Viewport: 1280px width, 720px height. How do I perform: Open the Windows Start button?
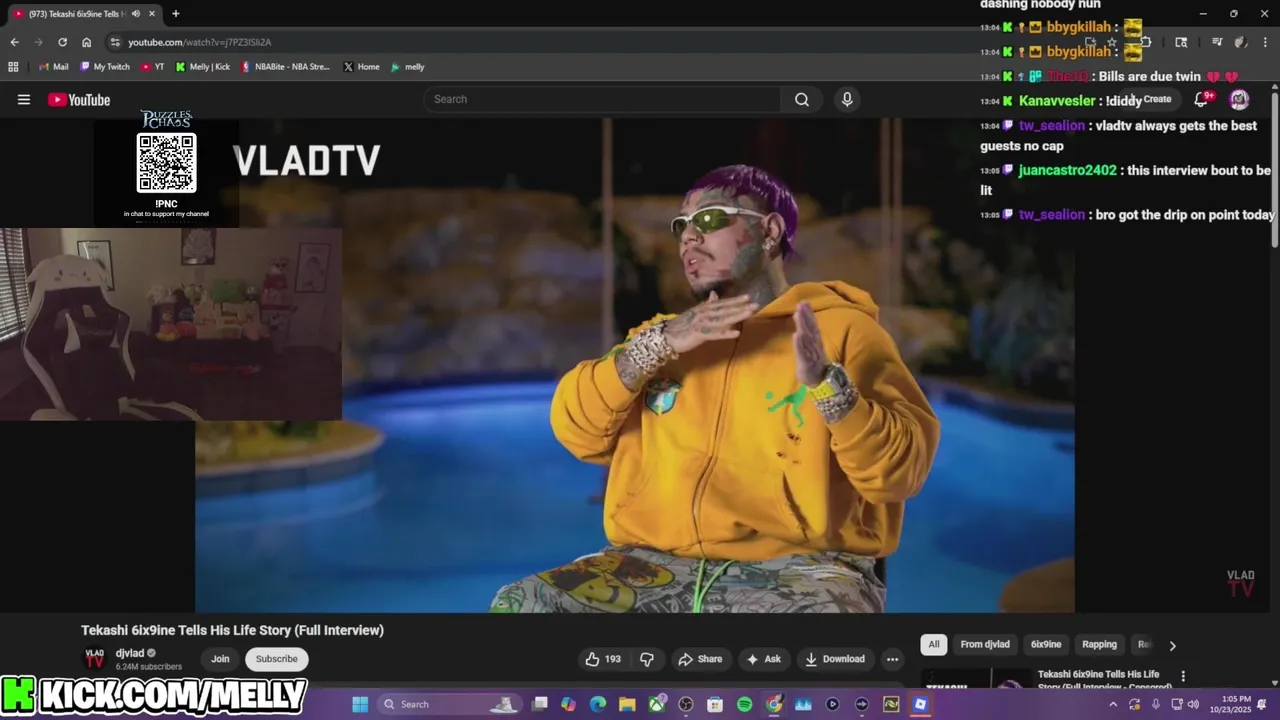click(360, 704)
